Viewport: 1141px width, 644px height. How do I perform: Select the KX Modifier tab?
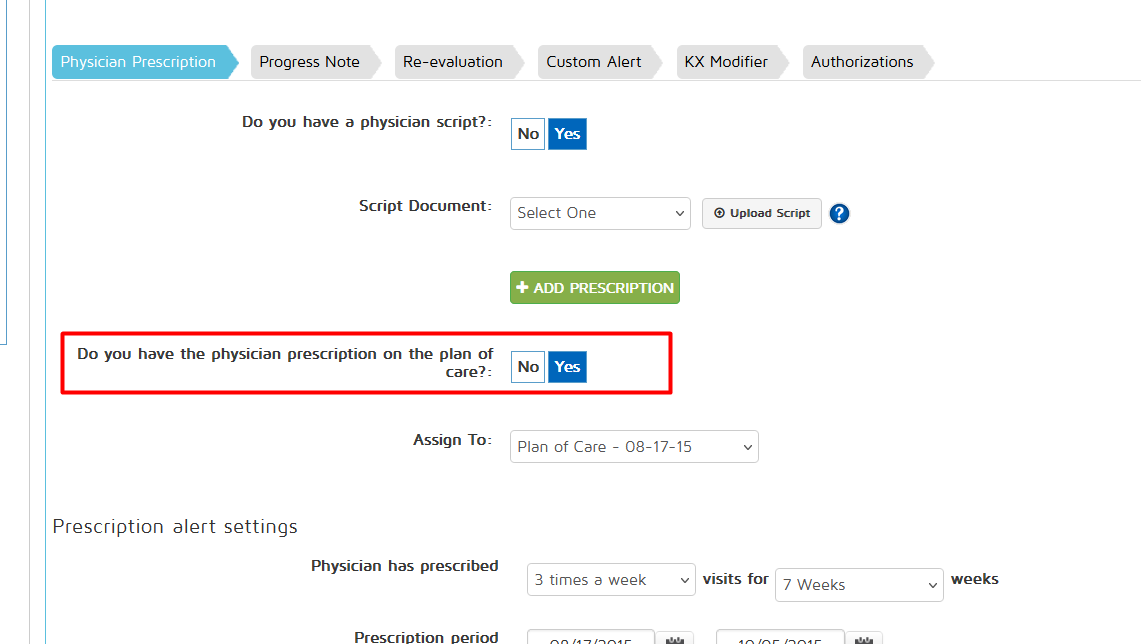pos(726,62)
